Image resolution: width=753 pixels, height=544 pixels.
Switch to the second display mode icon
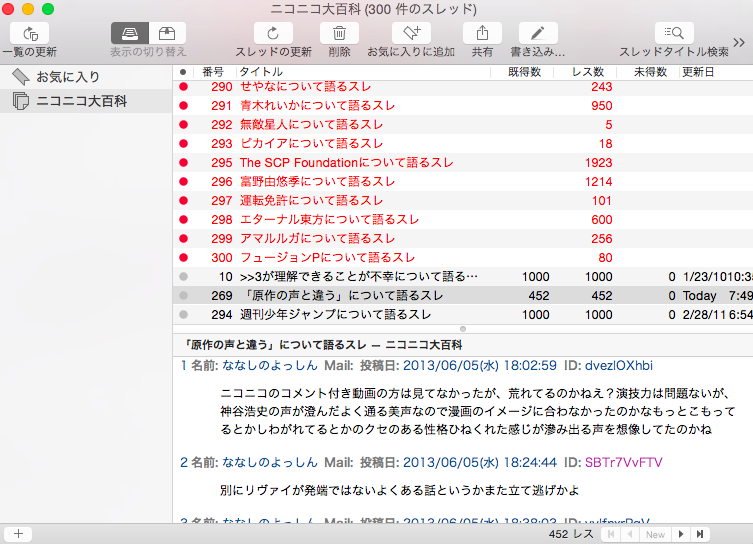(167, 34)
